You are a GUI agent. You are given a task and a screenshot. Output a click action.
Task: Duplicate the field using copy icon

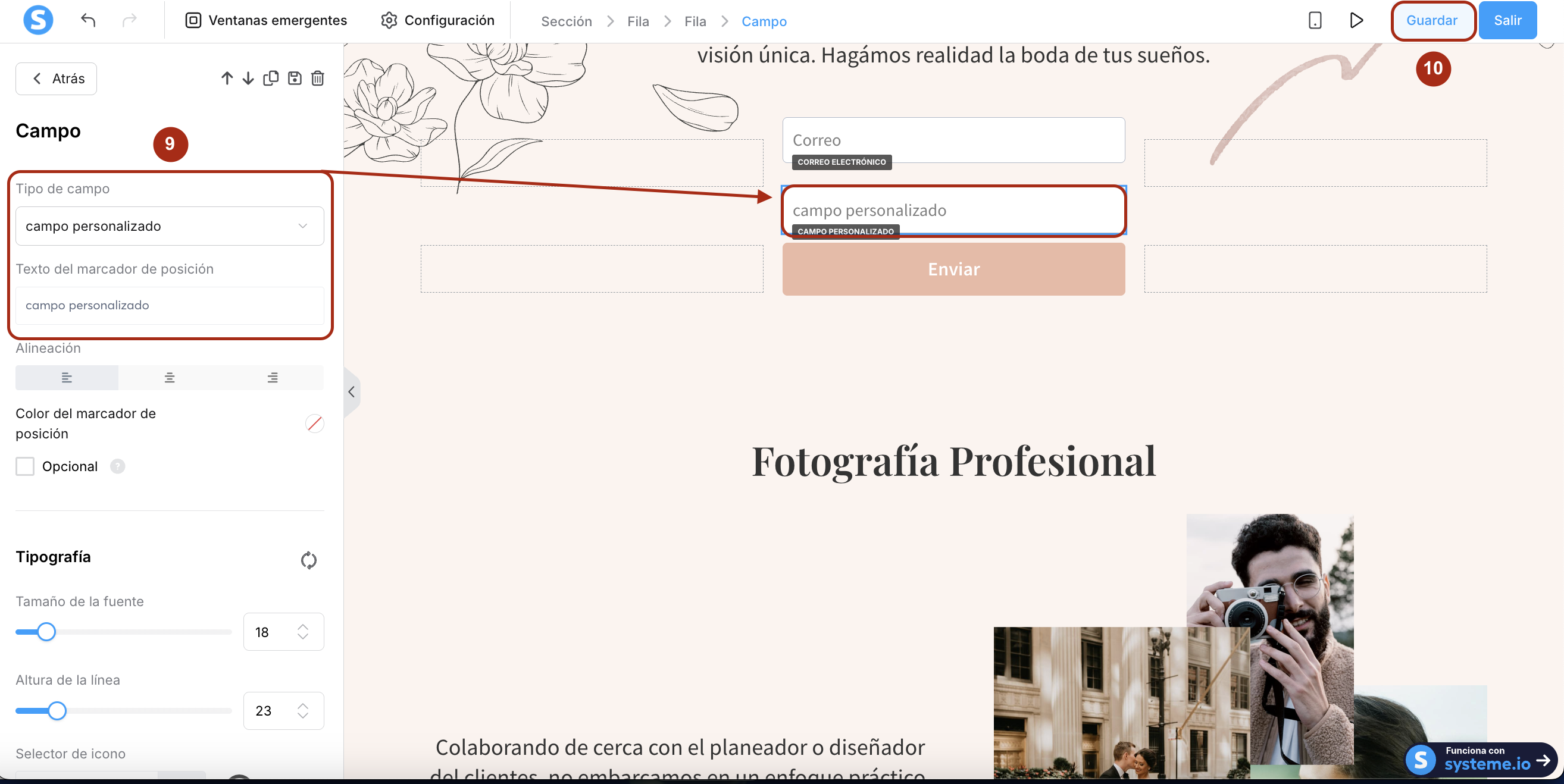click(271, 79)
